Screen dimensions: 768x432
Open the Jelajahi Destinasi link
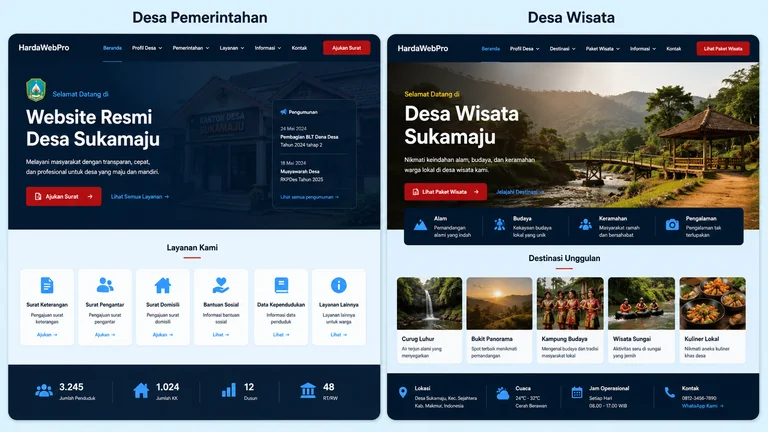click(x=520, y=192)
